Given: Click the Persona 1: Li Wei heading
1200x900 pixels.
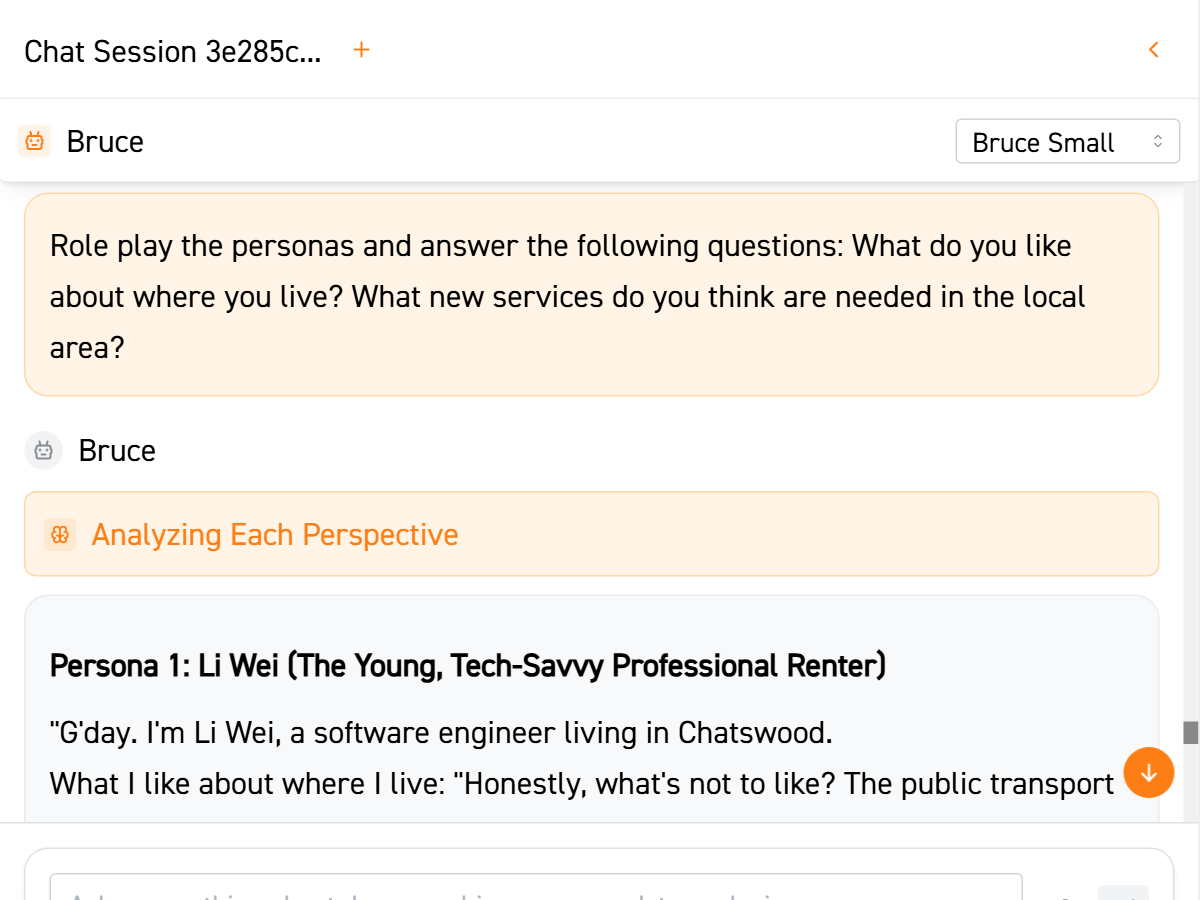Looking at the screenshot, I should click(x=467, y=666).
